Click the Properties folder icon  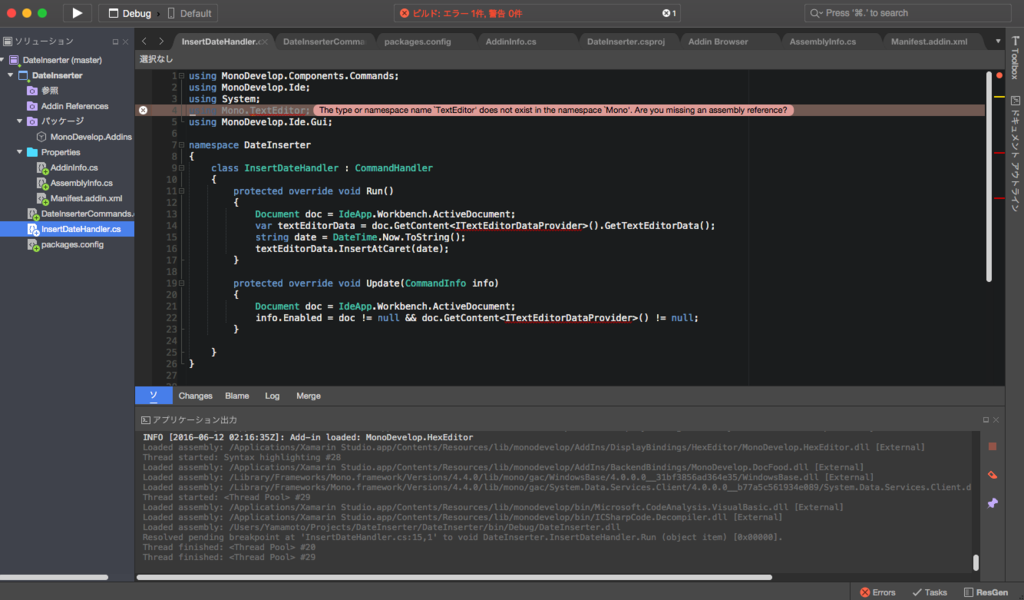[32, 152]
